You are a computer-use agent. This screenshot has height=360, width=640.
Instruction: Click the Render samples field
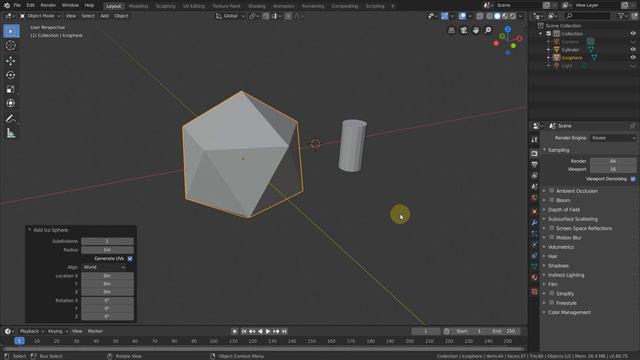pyautogui.click(x=613, y=161)
